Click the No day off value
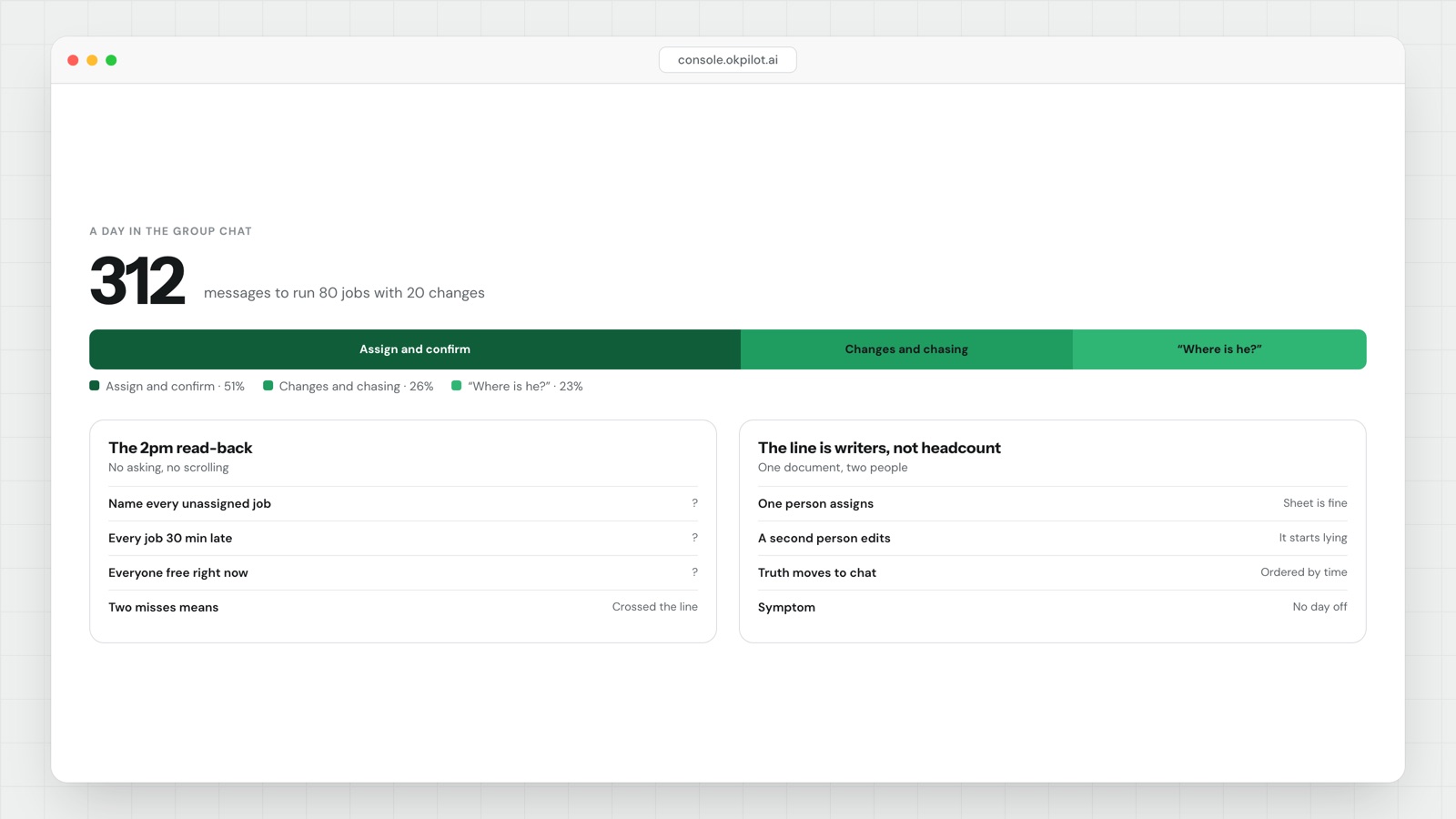Screen dimensions: 1456x819 coord(1319,607)
